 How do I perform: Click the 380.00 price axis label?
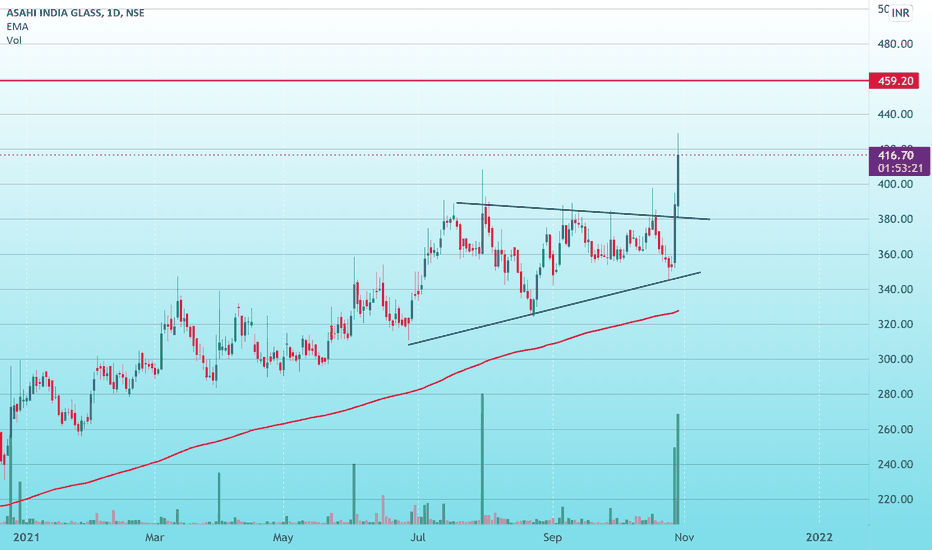pos(895,219)
